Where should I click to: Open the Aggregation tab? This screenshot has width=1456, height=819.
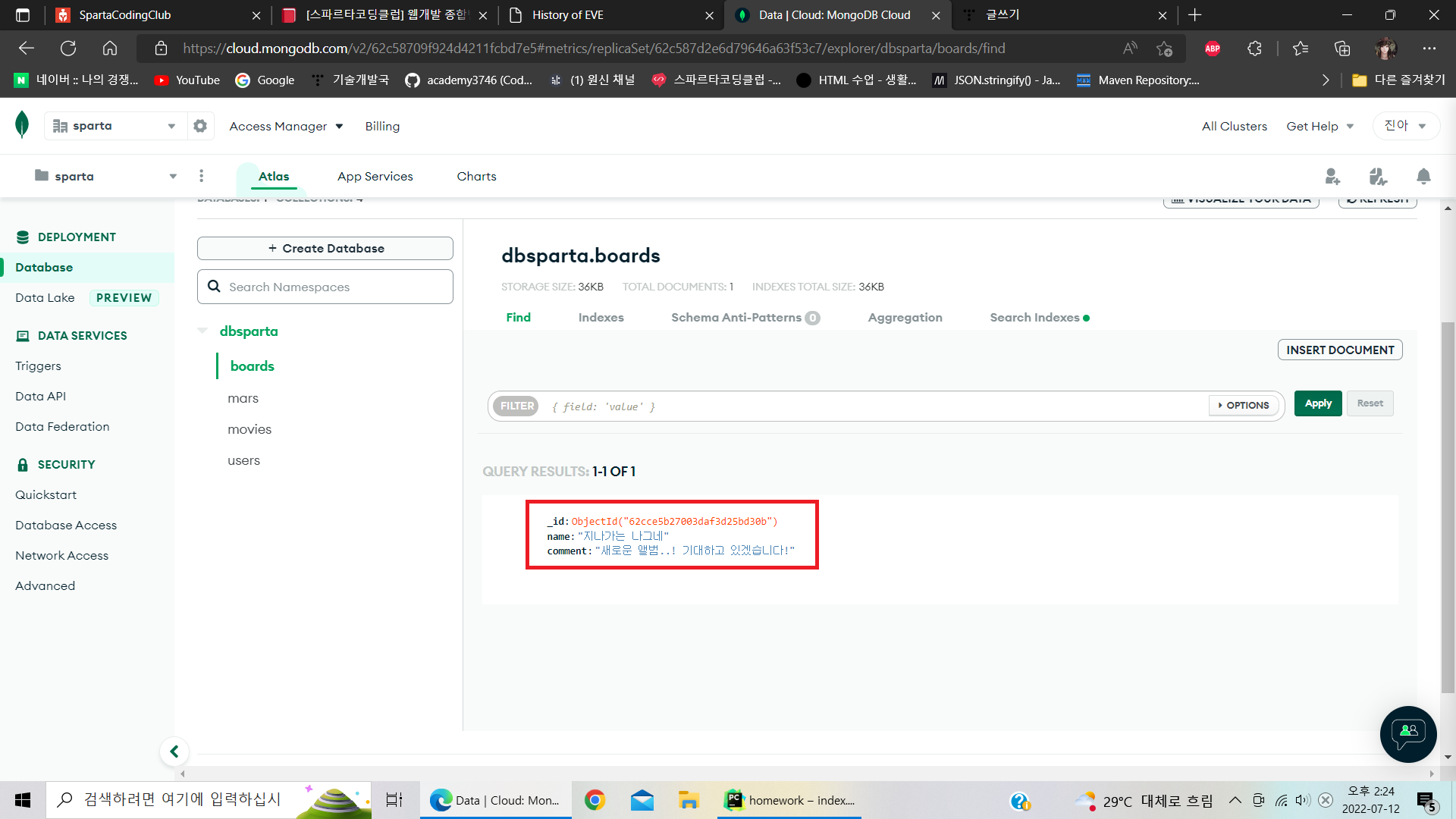[905, 318]
